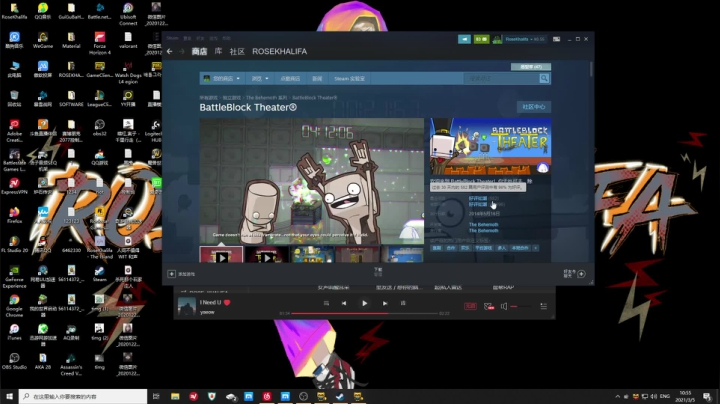
Task: Open Battle.net desktop shortcut
Action: click(x=100, y=11)
